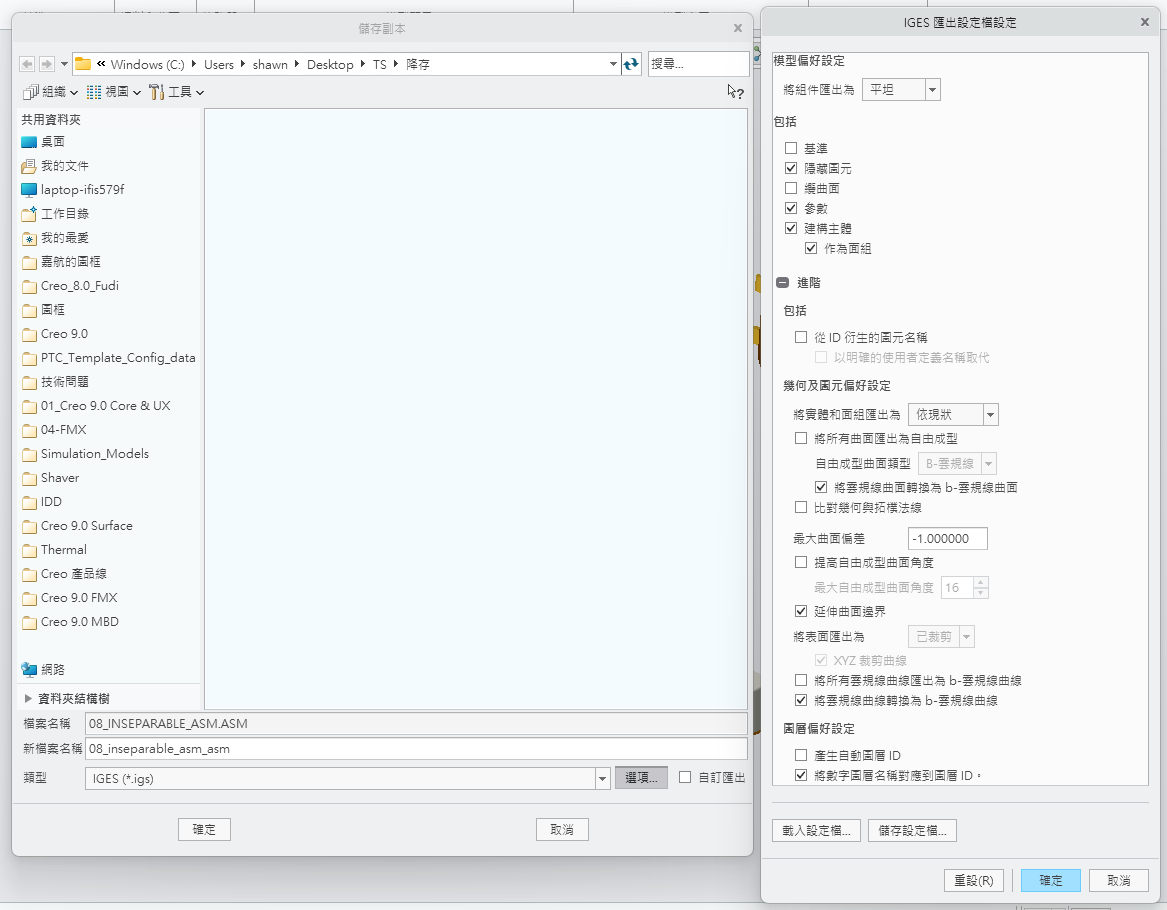Click the refresh icon beside the path bar
Screen dimensions: 1167x910
click(631, 64)
